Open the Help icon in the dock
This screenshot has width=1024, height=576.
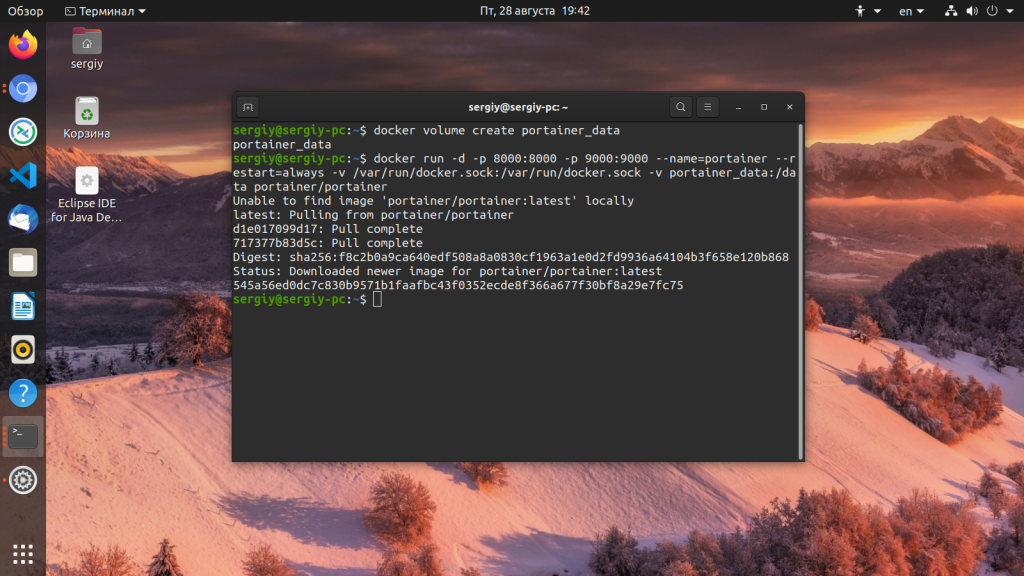[23, 393]
